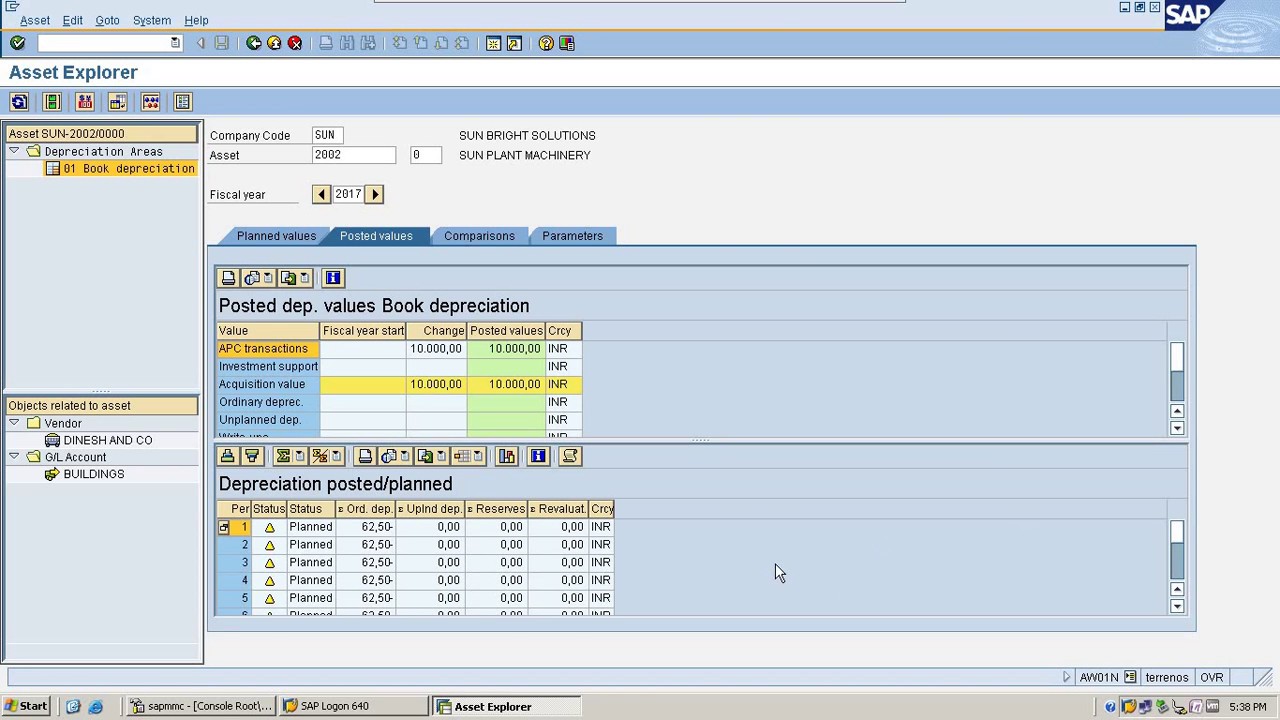Screen dimensions: 1280x720
Task: Open the Customize local layout icon
Action: [567, 43]
